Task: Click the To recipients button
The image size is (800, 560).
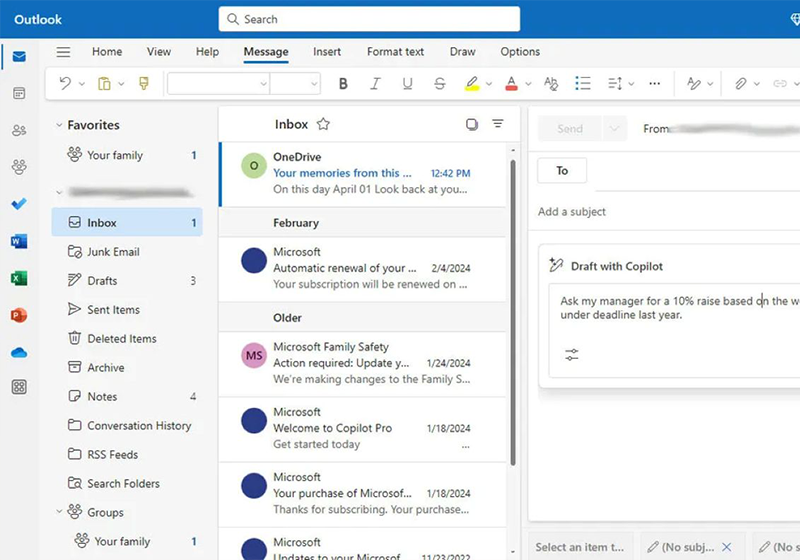Action: click(562, 170)
